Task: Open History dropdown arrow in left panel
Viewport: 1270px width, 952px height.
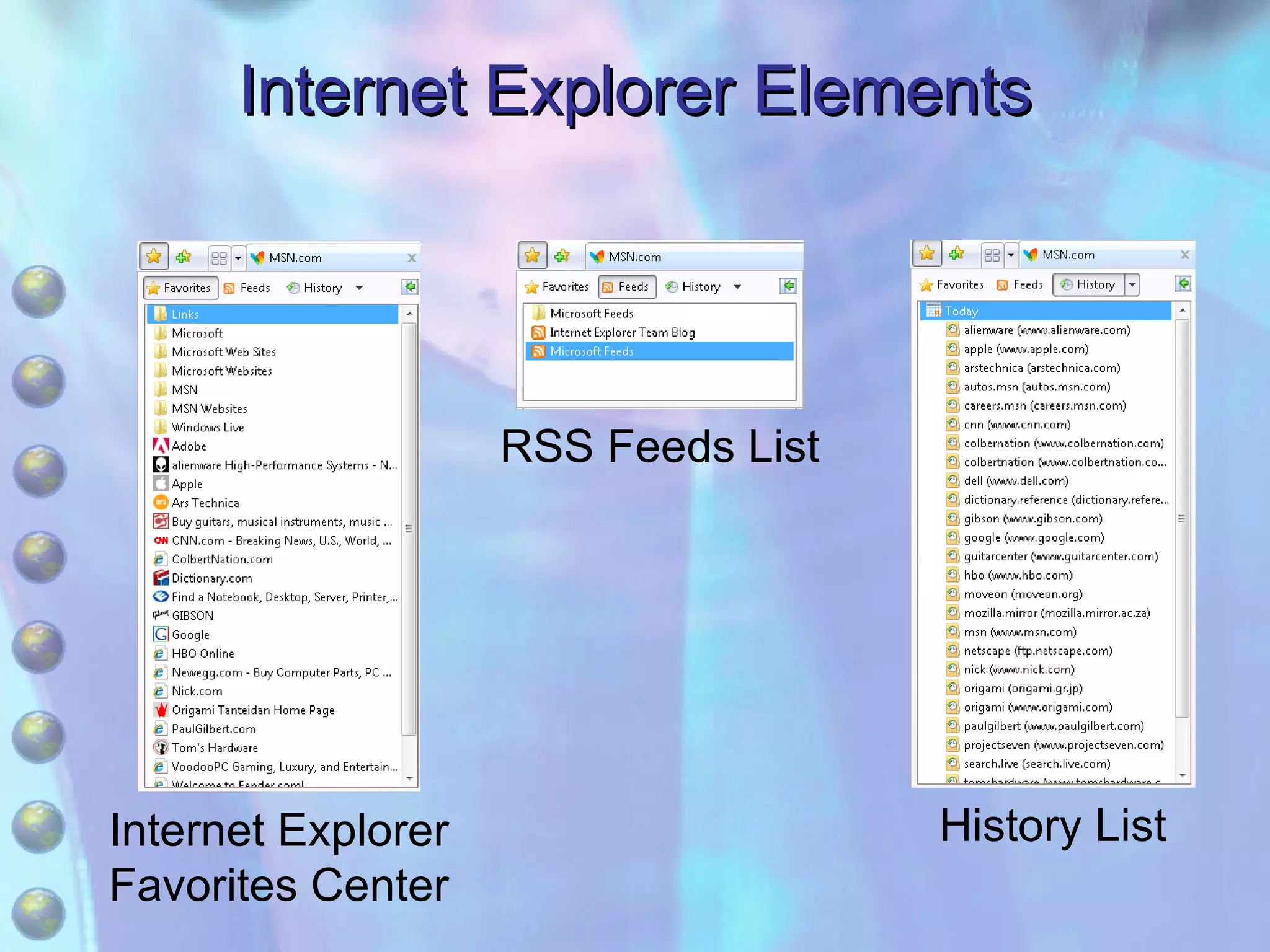Action: click(x=360, y=288)
